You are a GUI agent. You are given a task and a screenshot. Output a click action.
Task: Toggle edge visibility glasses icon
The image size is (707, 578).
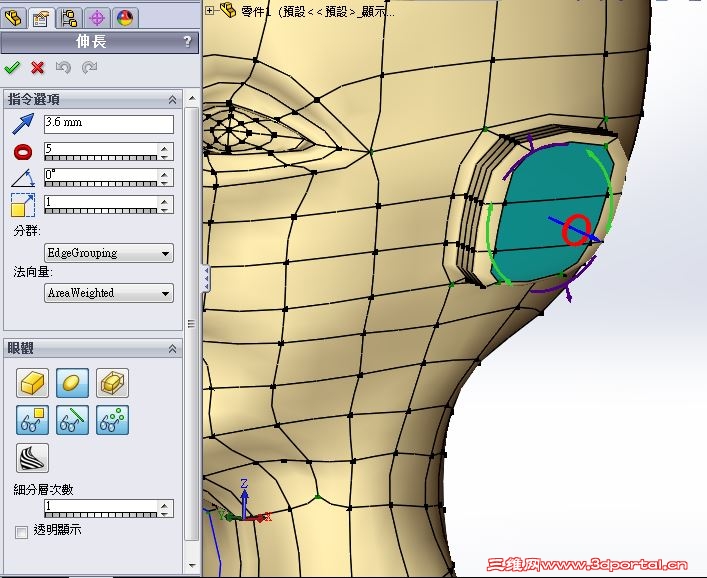[x=72, y=420]
